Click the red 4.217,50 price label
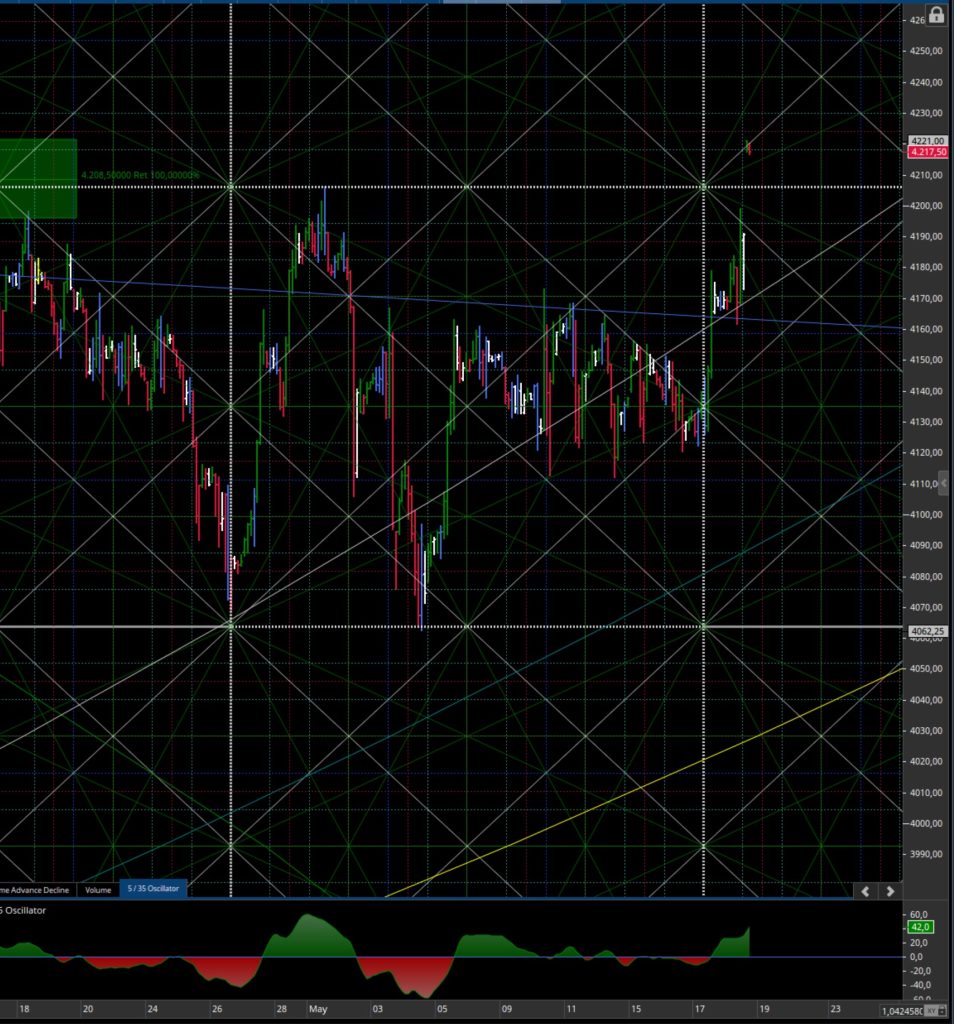The image size is (954, 1024). (928, 152)
